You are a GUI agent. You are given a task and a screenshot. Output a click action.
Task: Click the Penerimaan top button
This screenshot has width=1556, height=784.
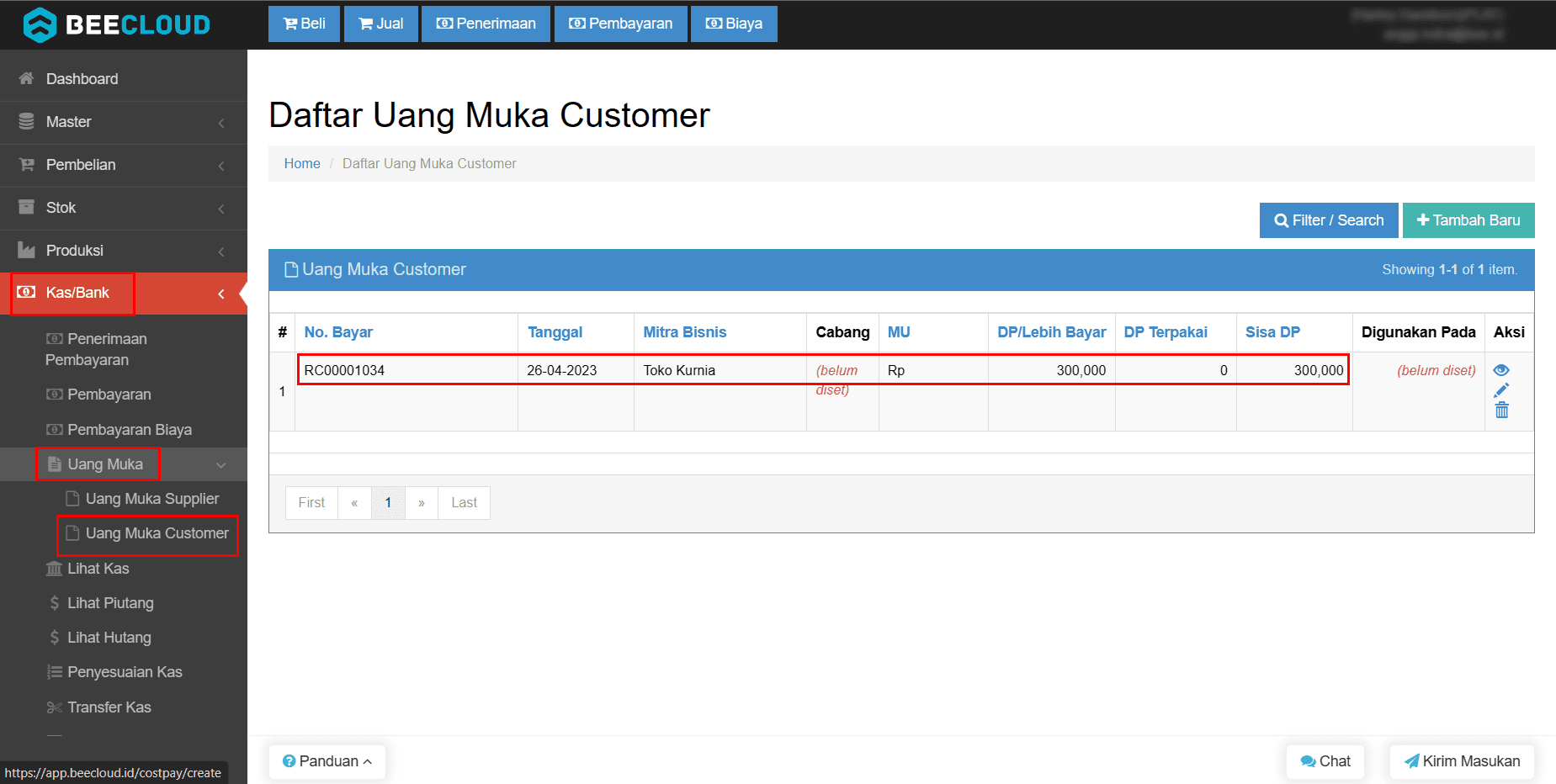point(486,24)
